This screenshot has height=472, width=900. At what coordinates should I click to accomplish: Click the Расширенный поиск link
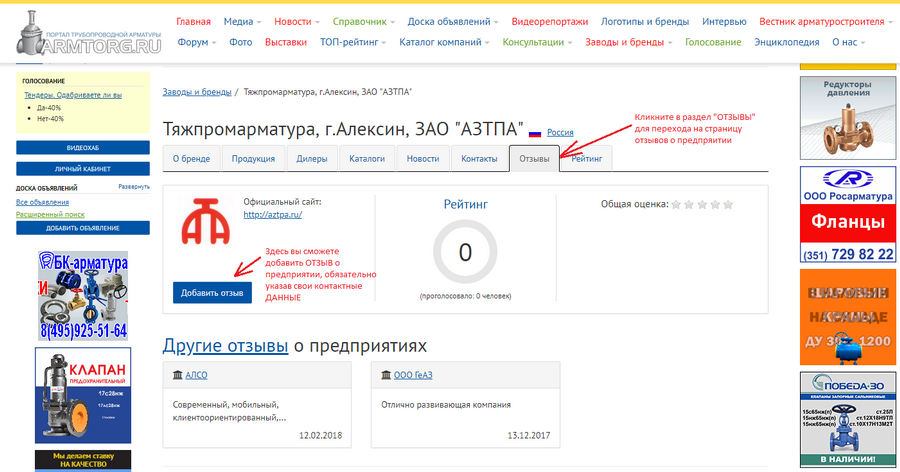51,214
